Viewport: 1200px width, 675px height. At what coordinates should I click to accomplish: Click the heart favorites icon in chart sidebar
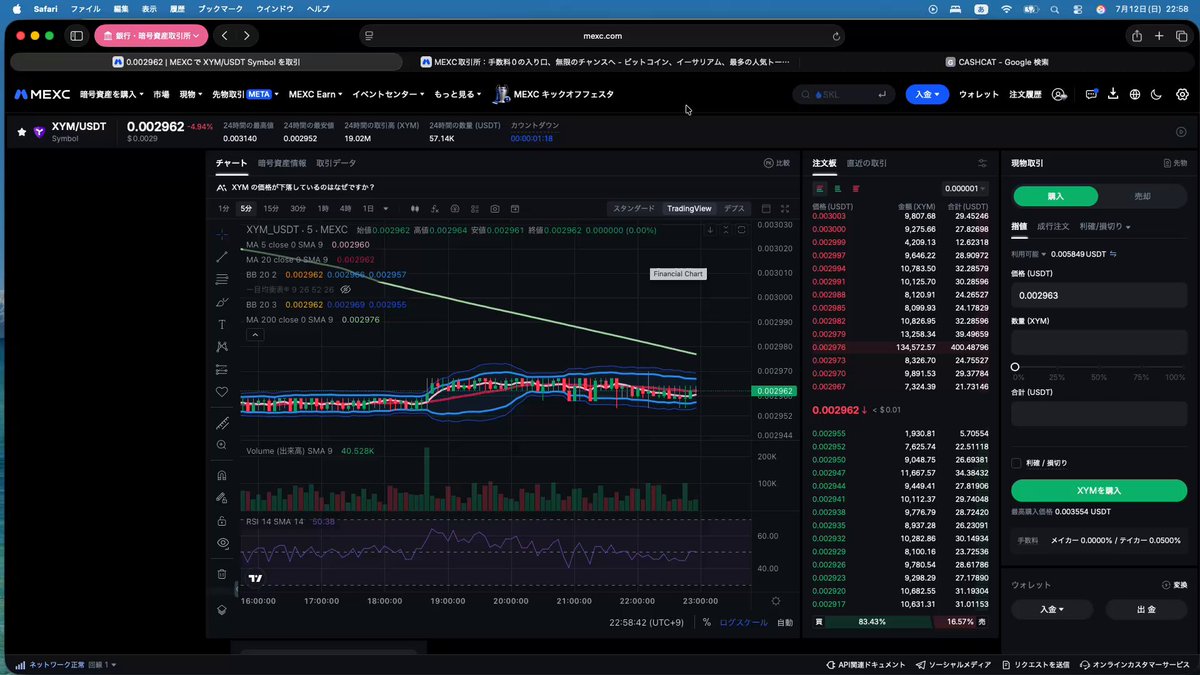[222, 392]
